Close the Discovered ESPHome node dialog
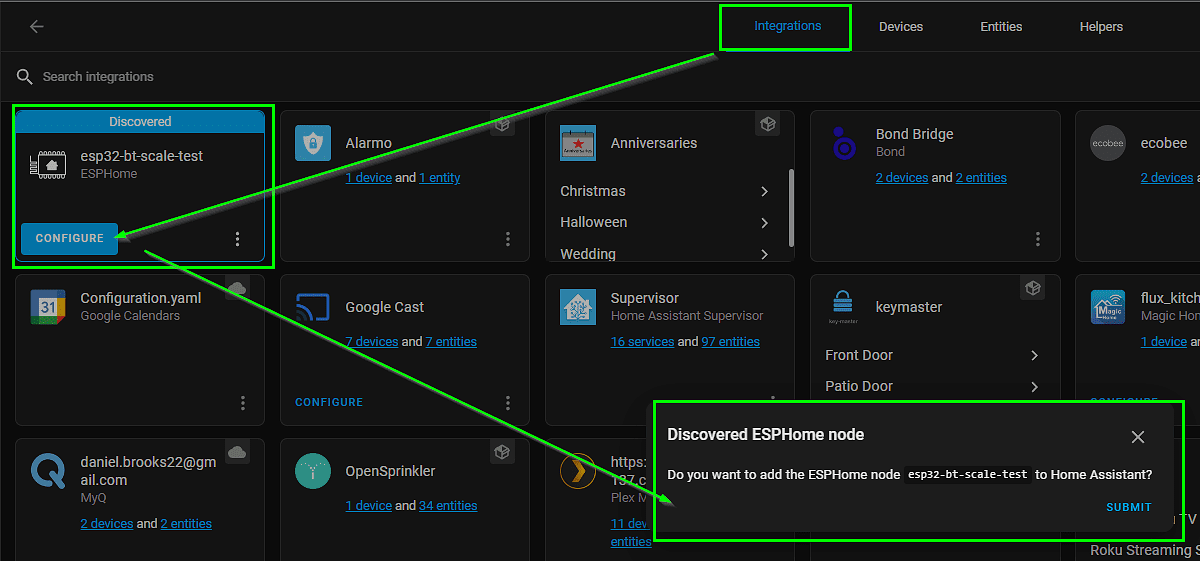1200x561 pixels. click(1138, 437)
